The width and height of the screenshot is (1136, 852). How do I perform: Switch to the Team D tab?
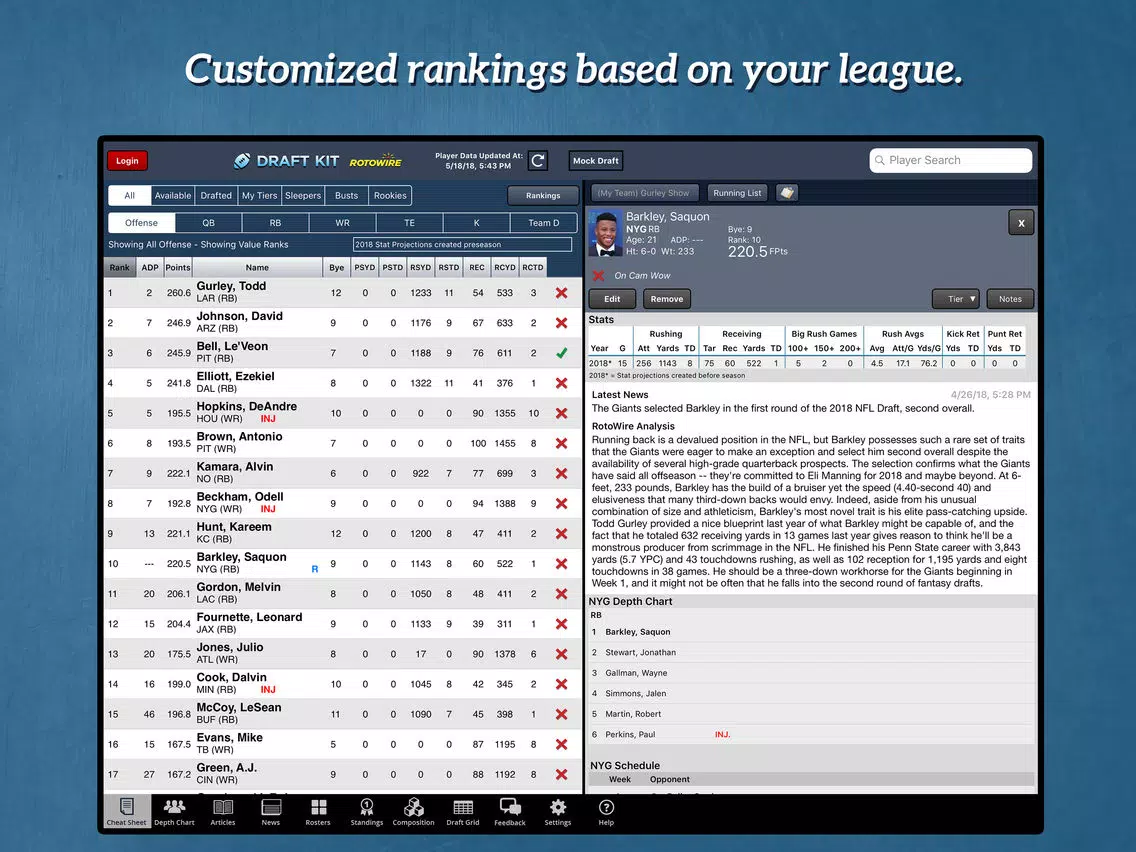(543, 223)
